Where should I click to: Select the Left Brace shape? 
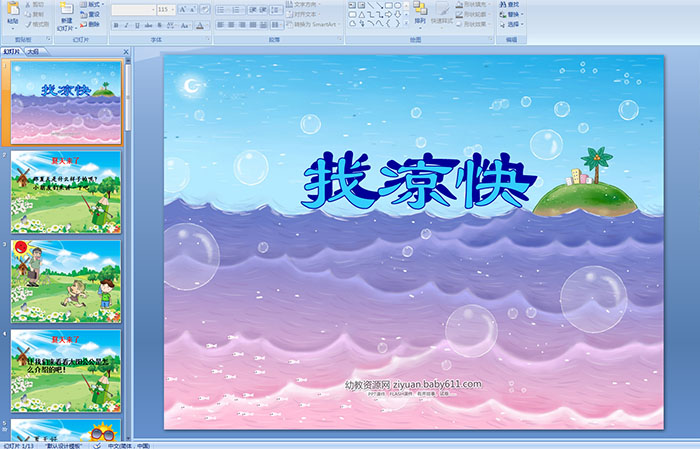point(389,24)
